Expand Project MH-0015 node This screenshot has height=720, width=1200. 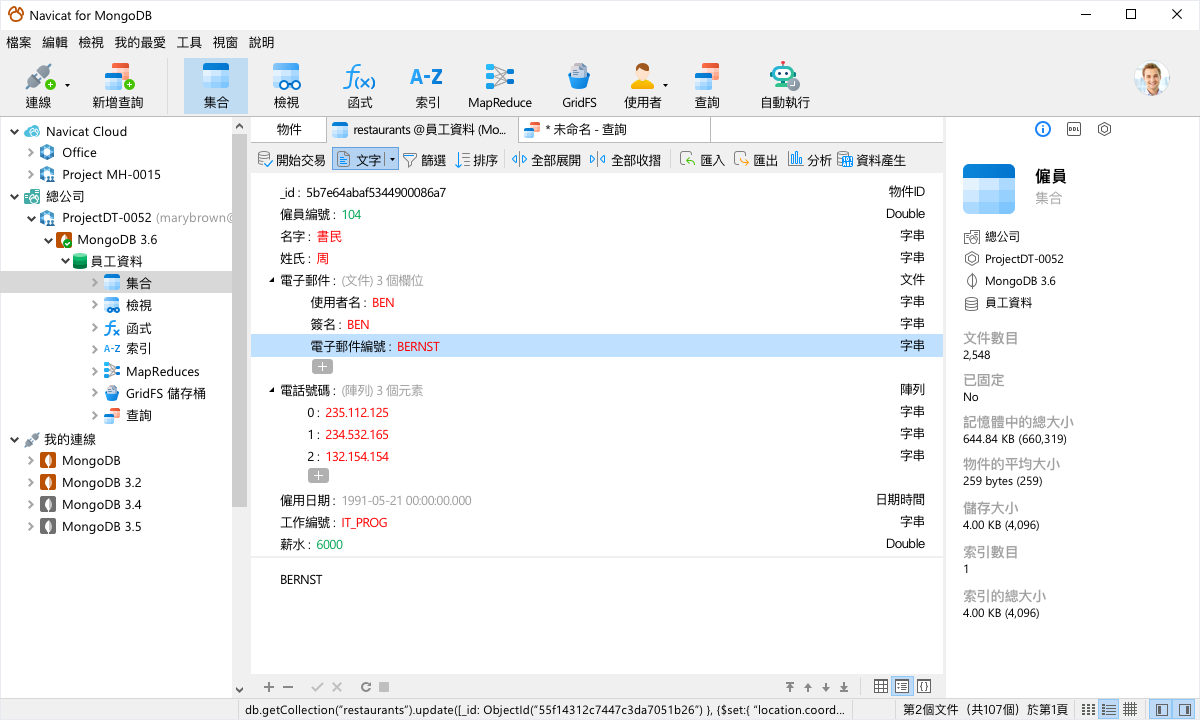(30, 175)
